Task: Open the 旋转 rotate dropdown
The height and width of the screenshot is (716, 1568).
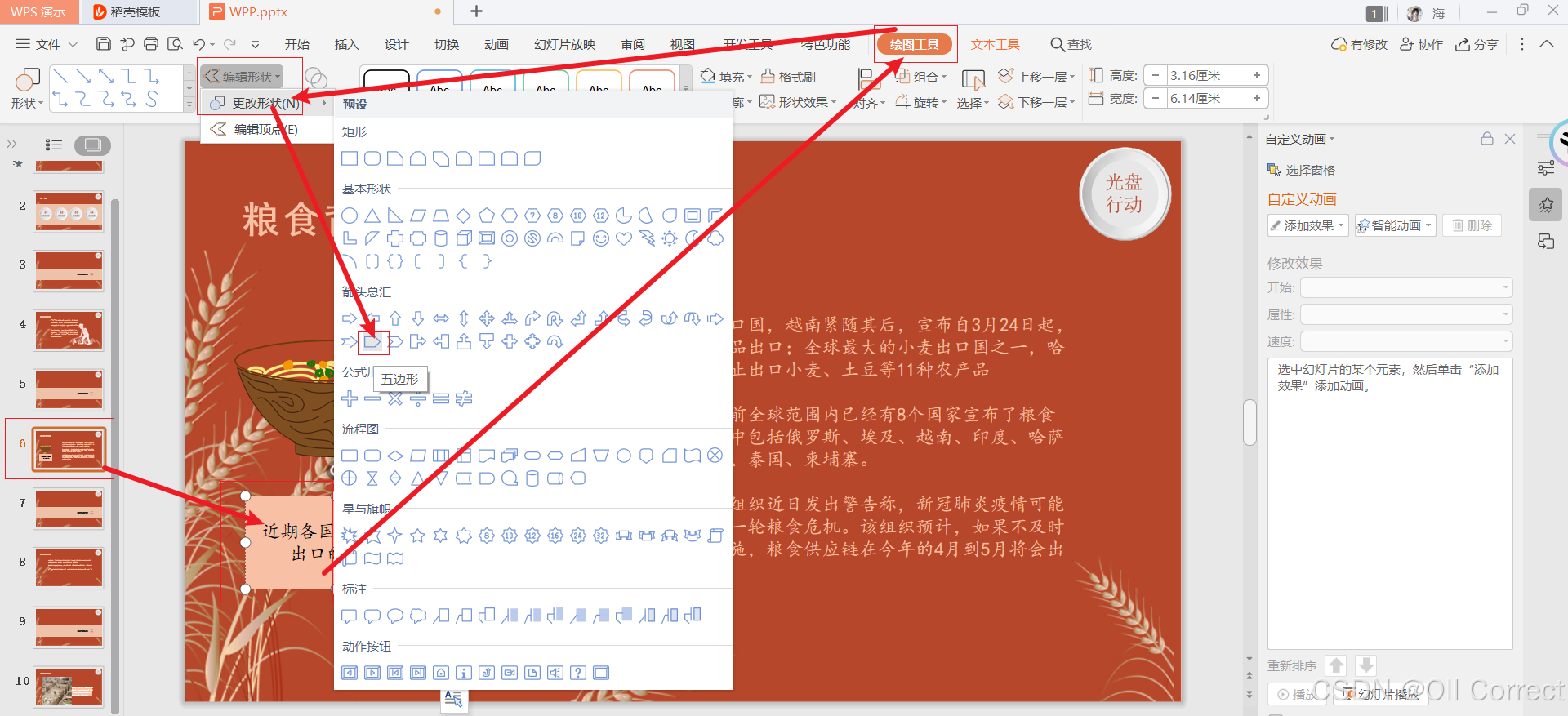Action: (x=920, y=102)
